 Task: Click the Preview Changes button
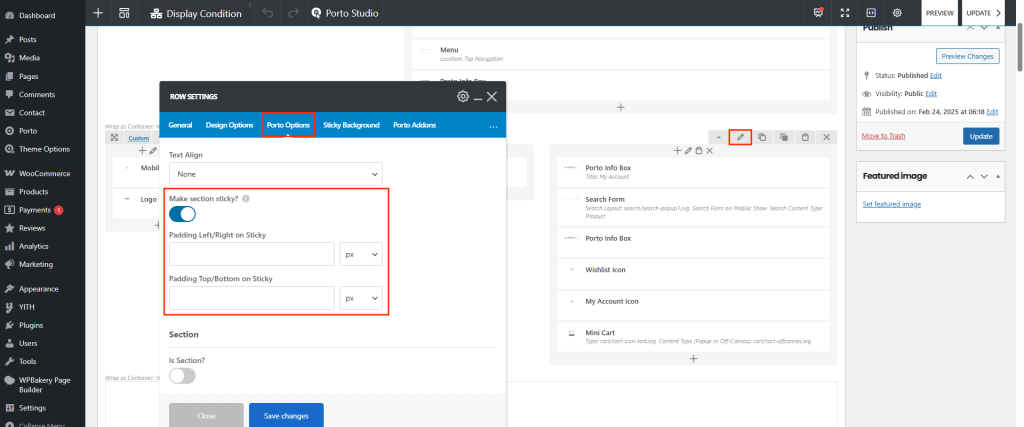click(967, 56)
